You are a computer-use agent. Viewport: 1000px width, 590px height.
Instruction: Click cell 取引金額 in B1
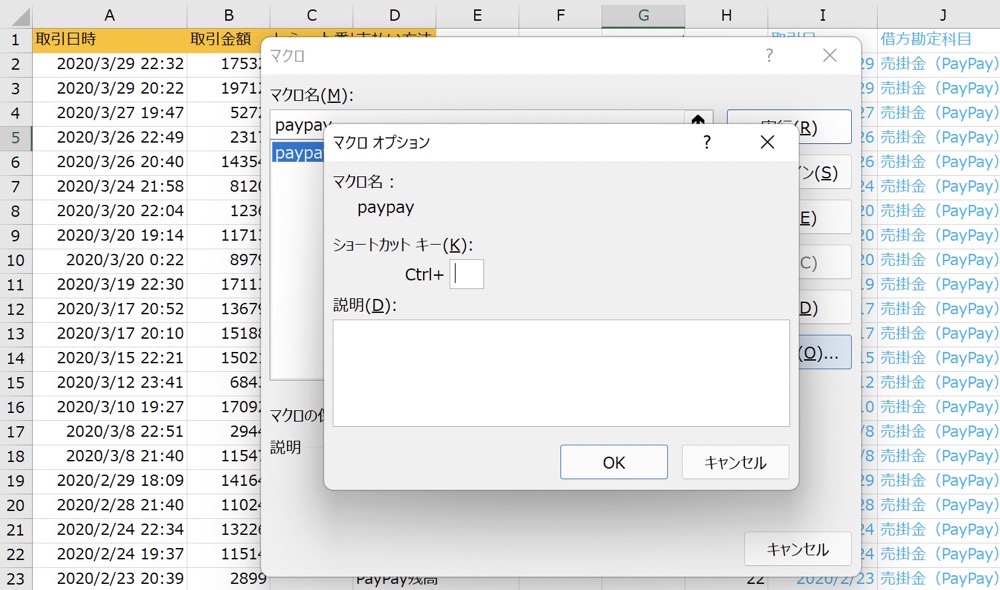(228, 40)
